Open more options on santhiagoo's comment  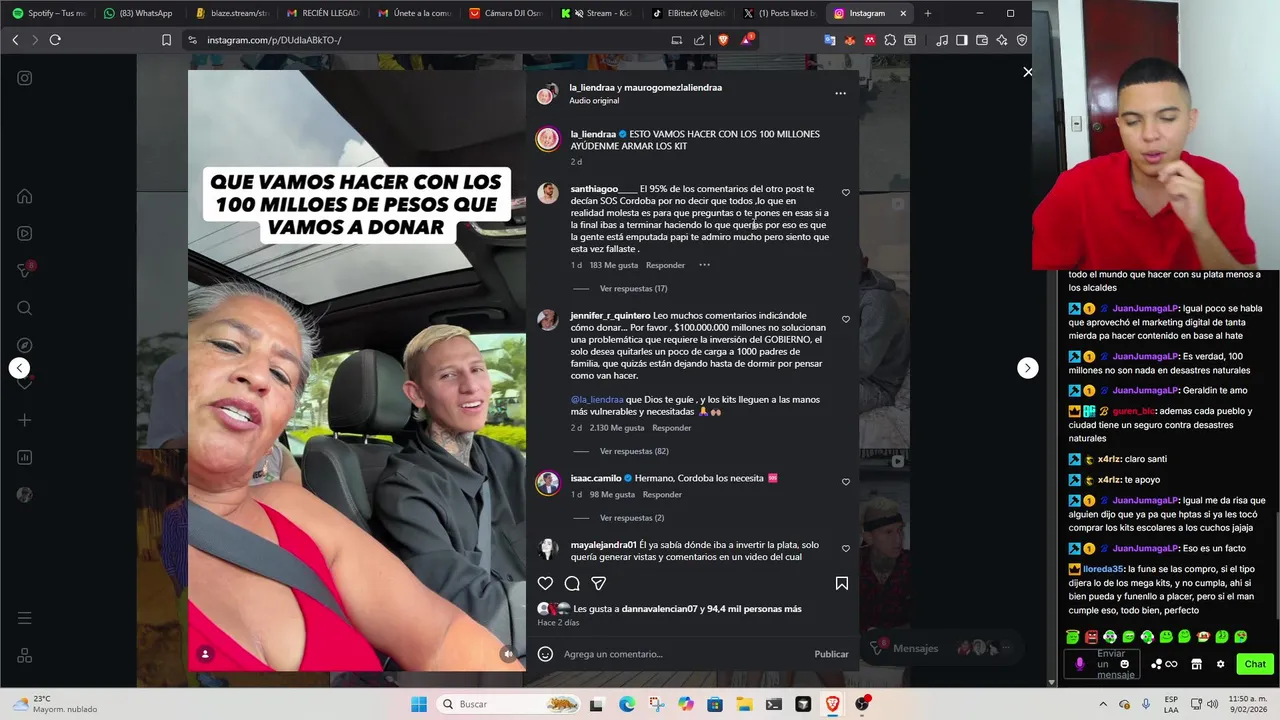(704, 265)
